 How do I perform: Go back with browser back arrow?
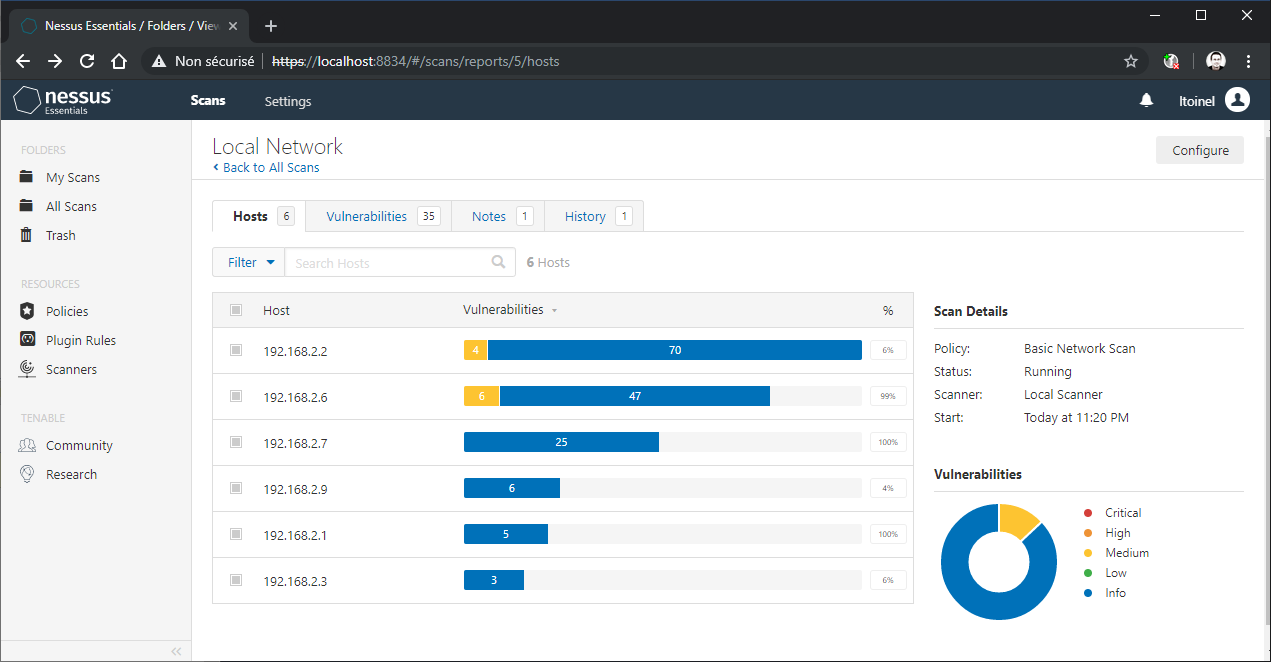[x=23, y=61]
